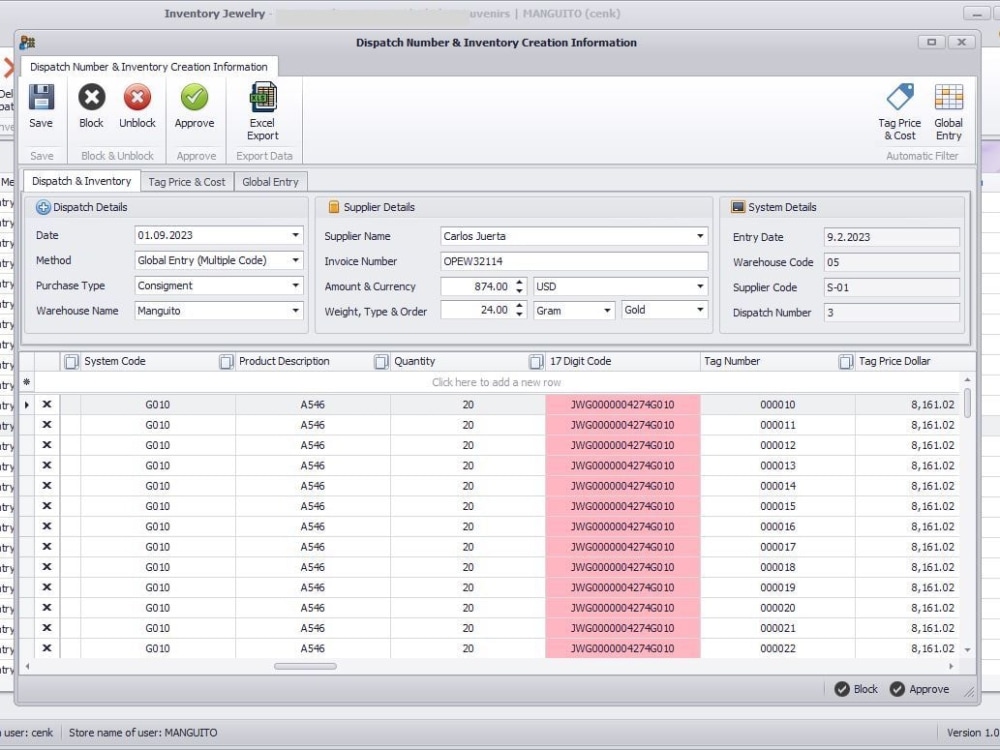
Task: Switch to the Tag Price & Cost tab
Action: click(186, 181)
